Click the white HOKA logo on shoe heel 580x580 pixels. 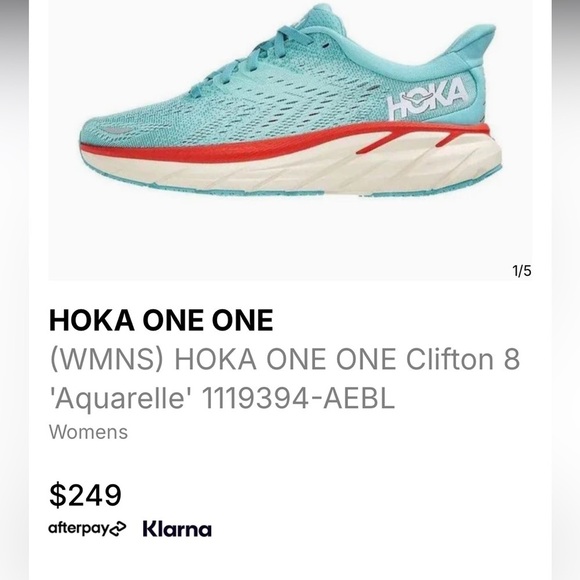coord(427,98)
